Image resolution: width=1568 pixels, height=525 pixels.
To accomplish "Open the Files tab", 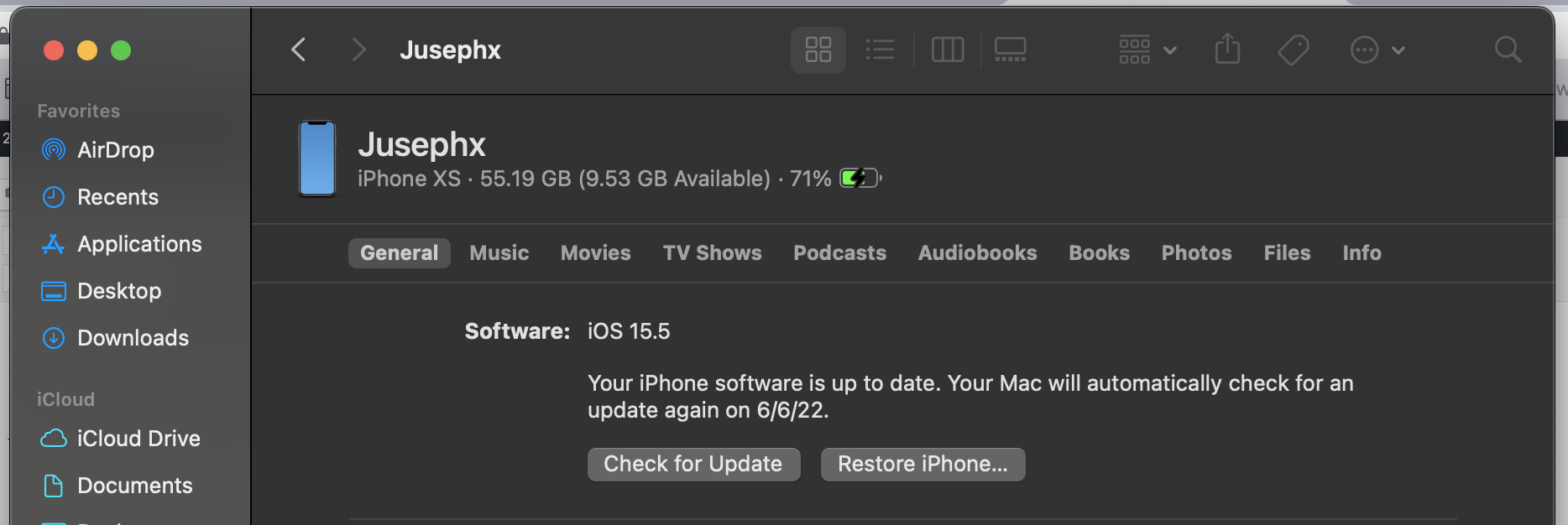I will click(x=1287, y=253).
